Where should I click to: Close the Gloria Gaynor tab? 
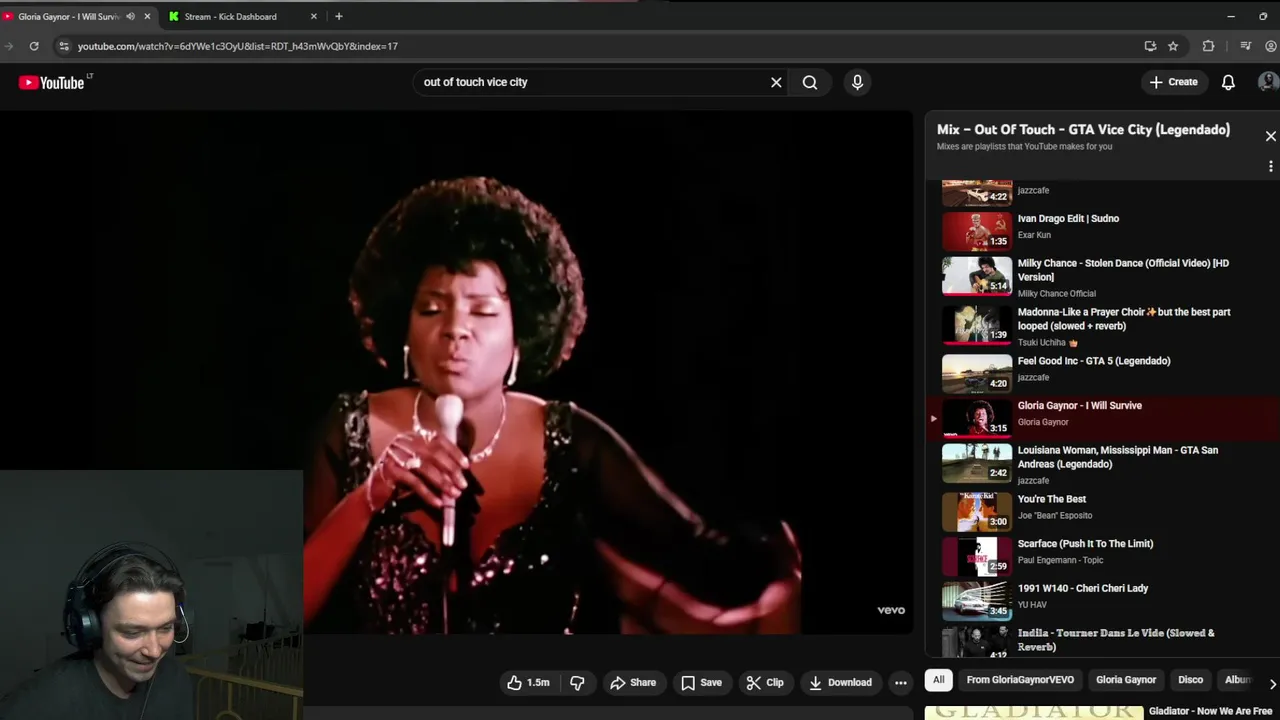click(x=147, y=16)
